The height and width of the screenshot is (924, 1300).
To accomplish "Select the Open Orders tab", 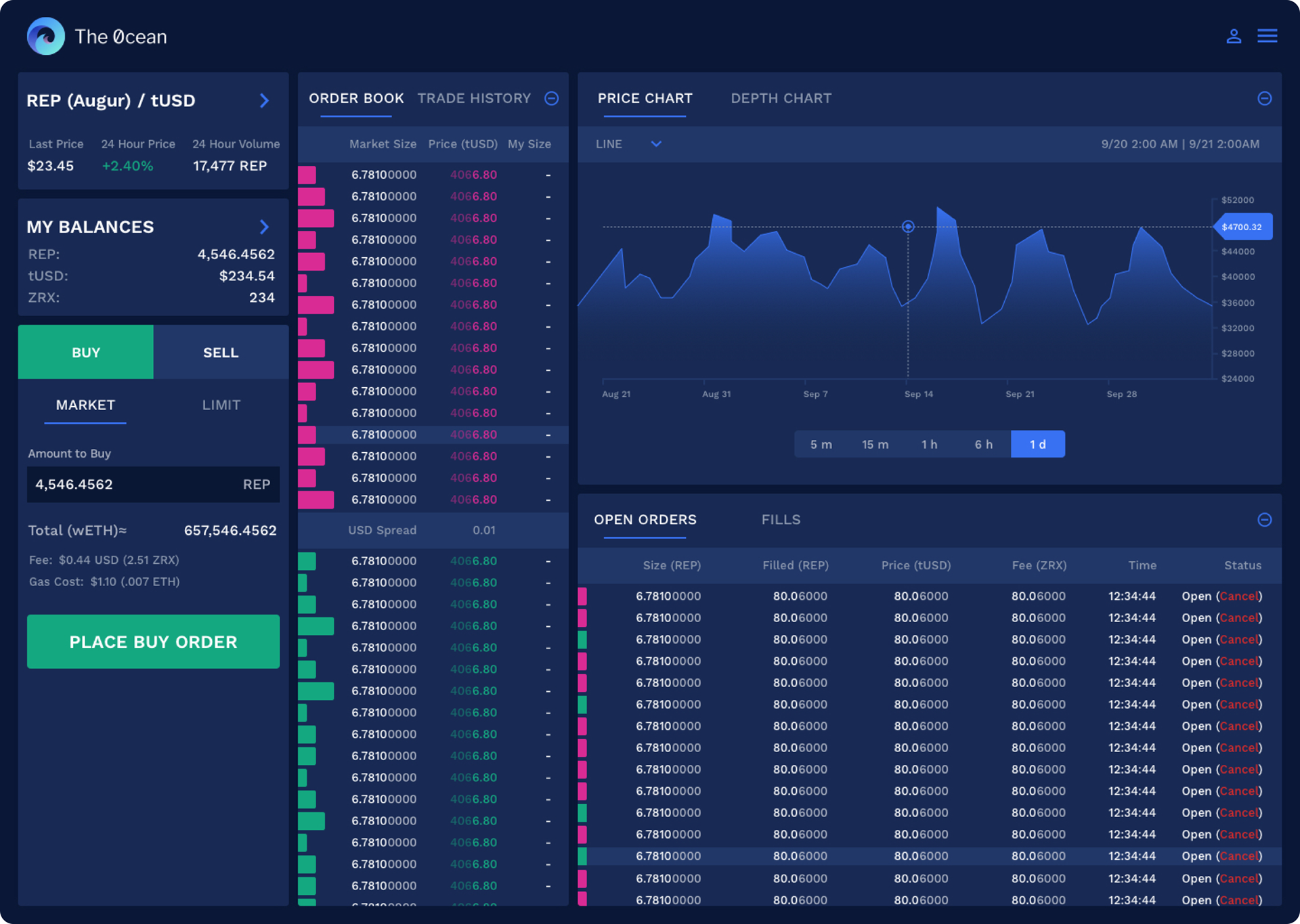I will [645, 519].
